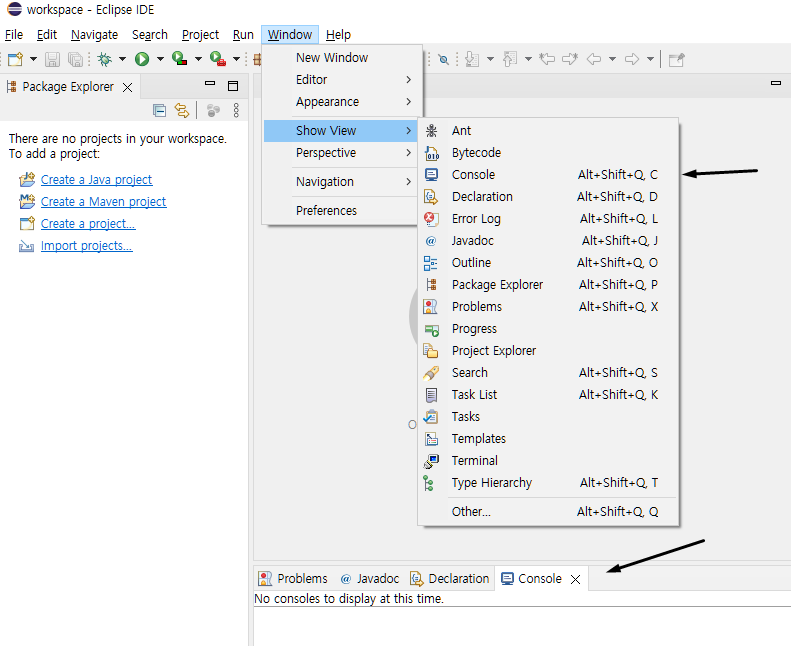
Task: Expand the Editor submenu
Action: point(342,80)
